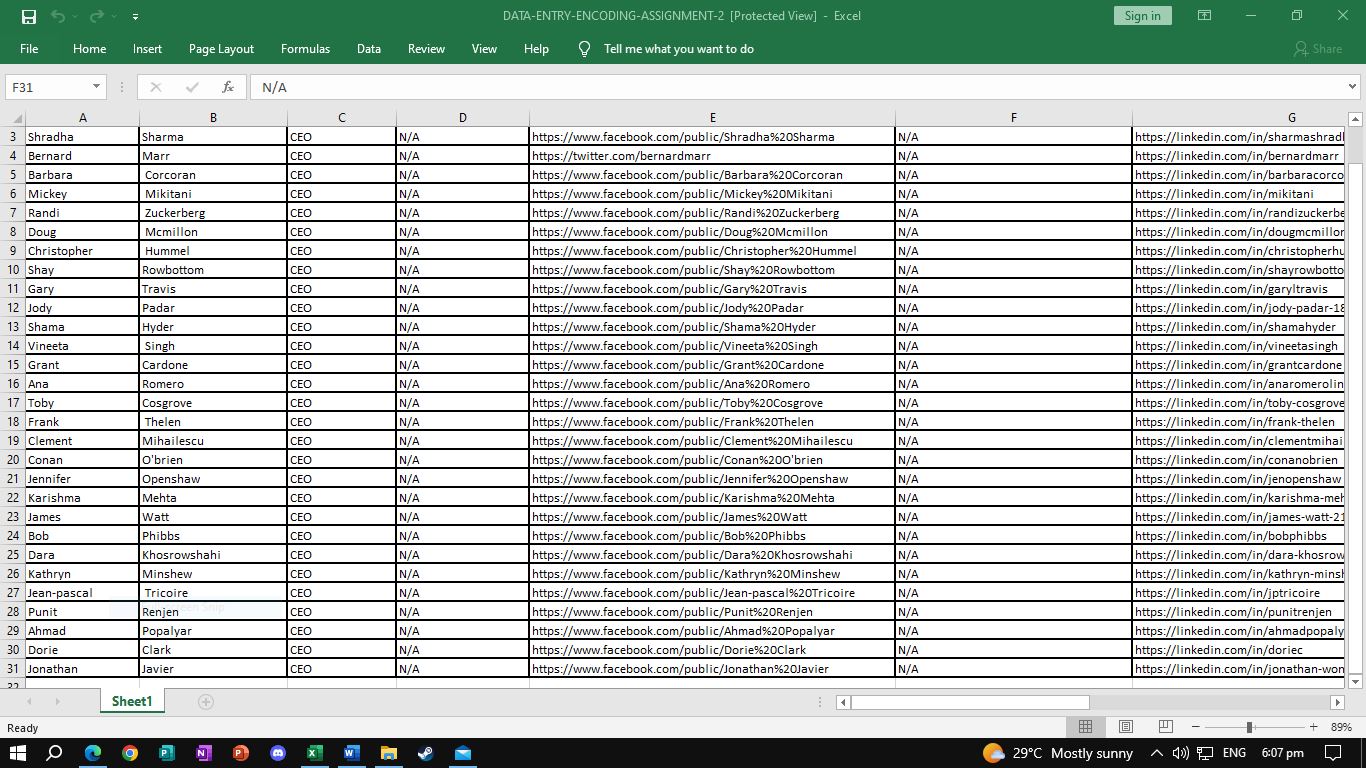Click the 89% zoom level button
The height and width of the screenshot is (768, 1366).
coord(1341,727)
